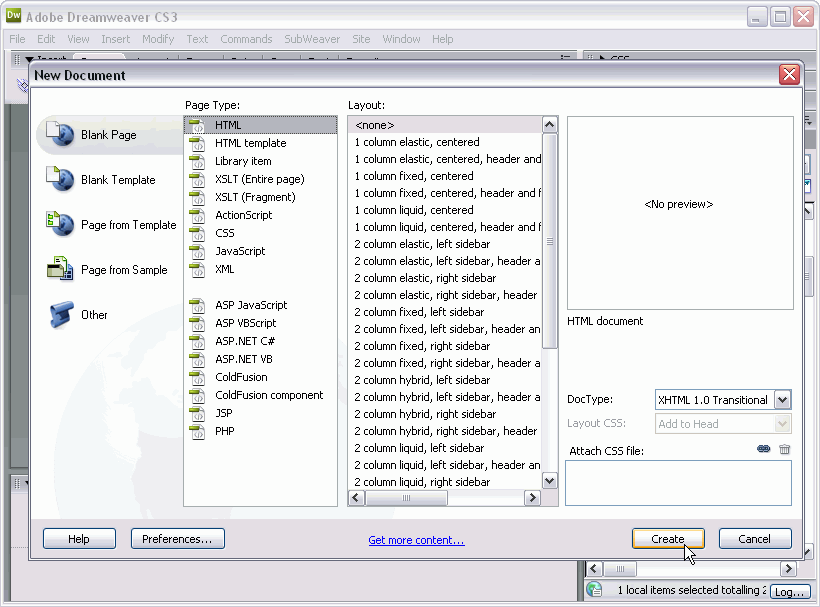Viewport: 820px width, 607px height.
Task: Click the Log button in Files panel
Action: pyautogui.click(x=790, y=592)
